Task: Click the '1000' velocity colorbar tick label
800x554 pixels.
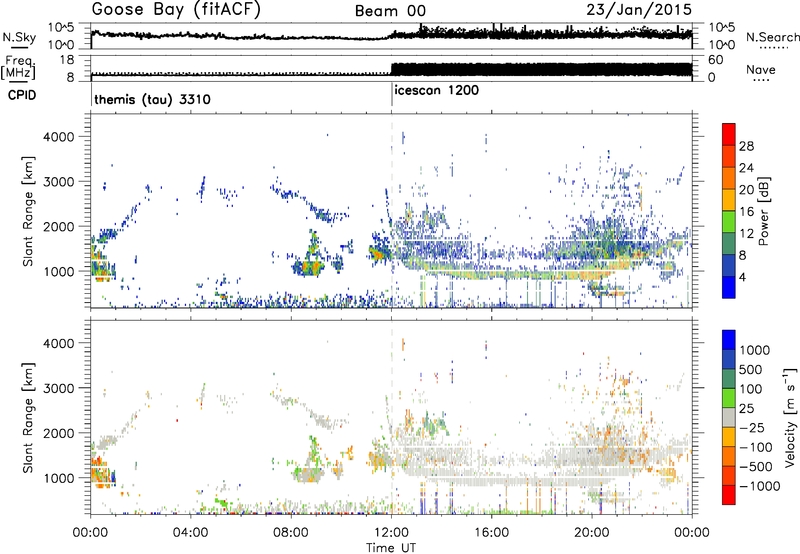Action: 755,350
